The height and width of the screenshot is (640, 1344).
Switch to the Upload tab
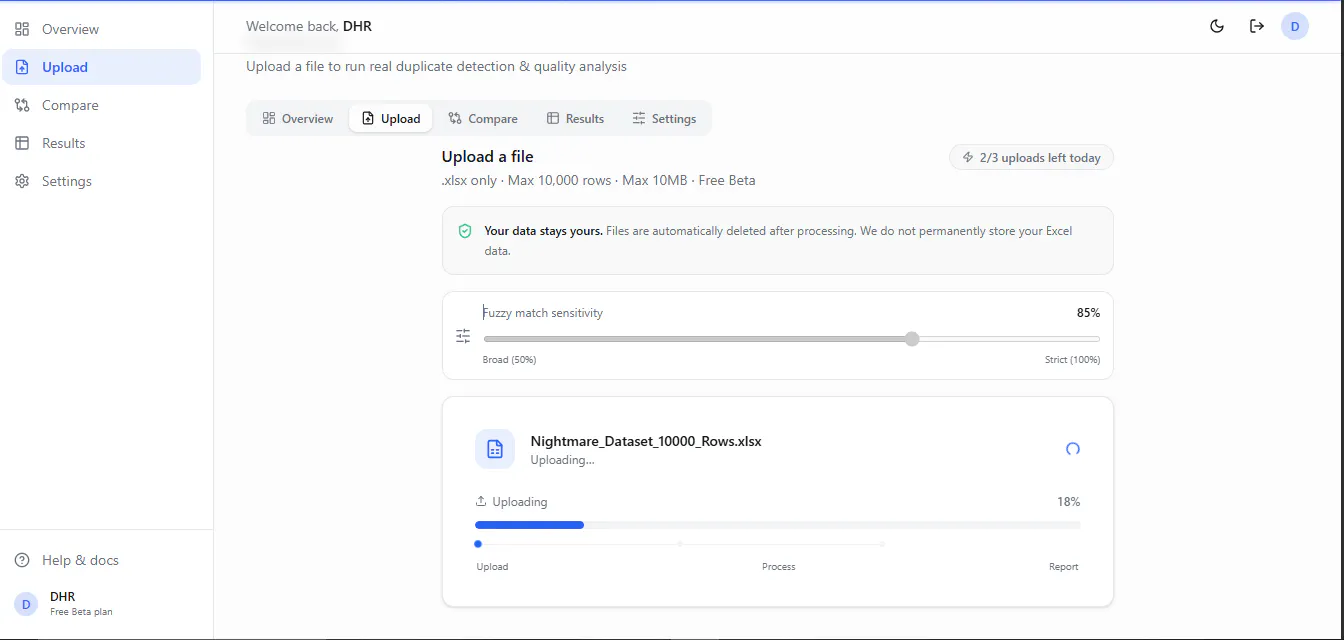click(391, 118)
